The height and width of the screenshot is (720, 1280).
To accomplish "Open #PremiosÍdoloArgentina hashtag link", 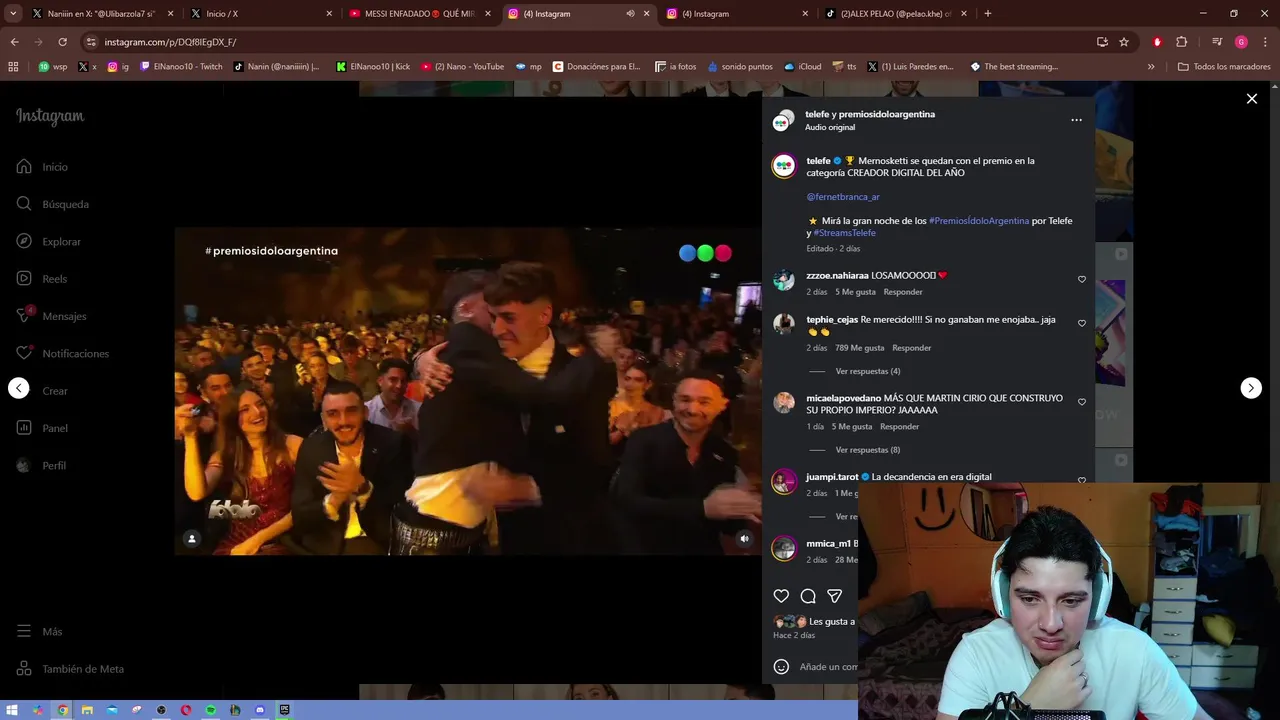I will click(x=978, y=221).
